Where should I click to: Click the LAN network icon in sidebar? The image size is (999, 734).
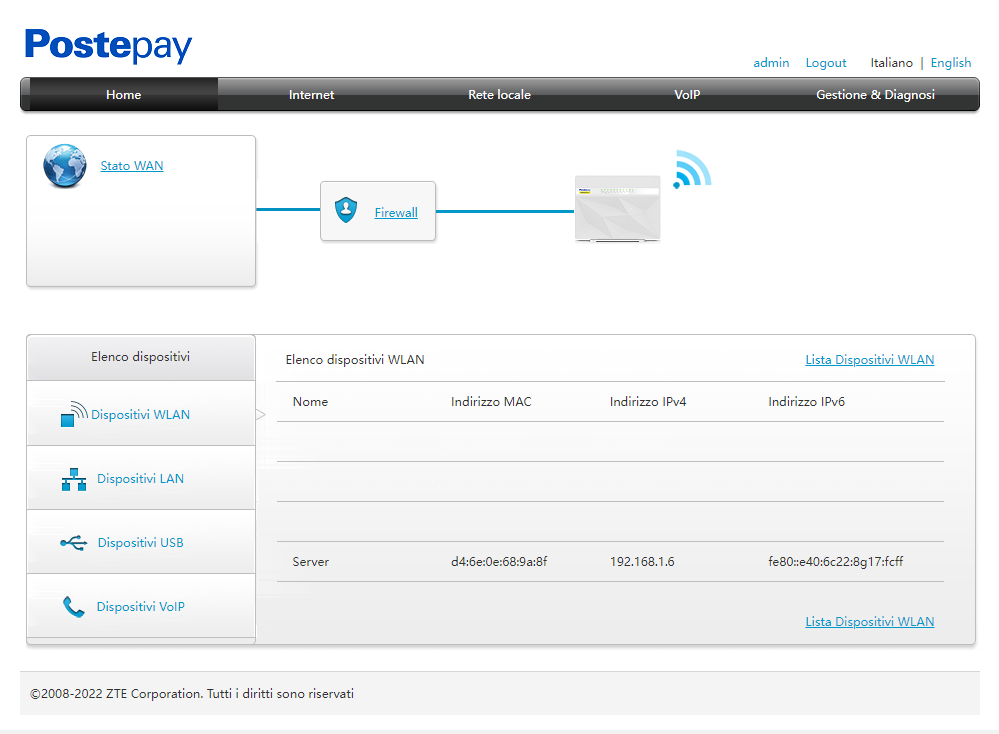pos(74,480)
